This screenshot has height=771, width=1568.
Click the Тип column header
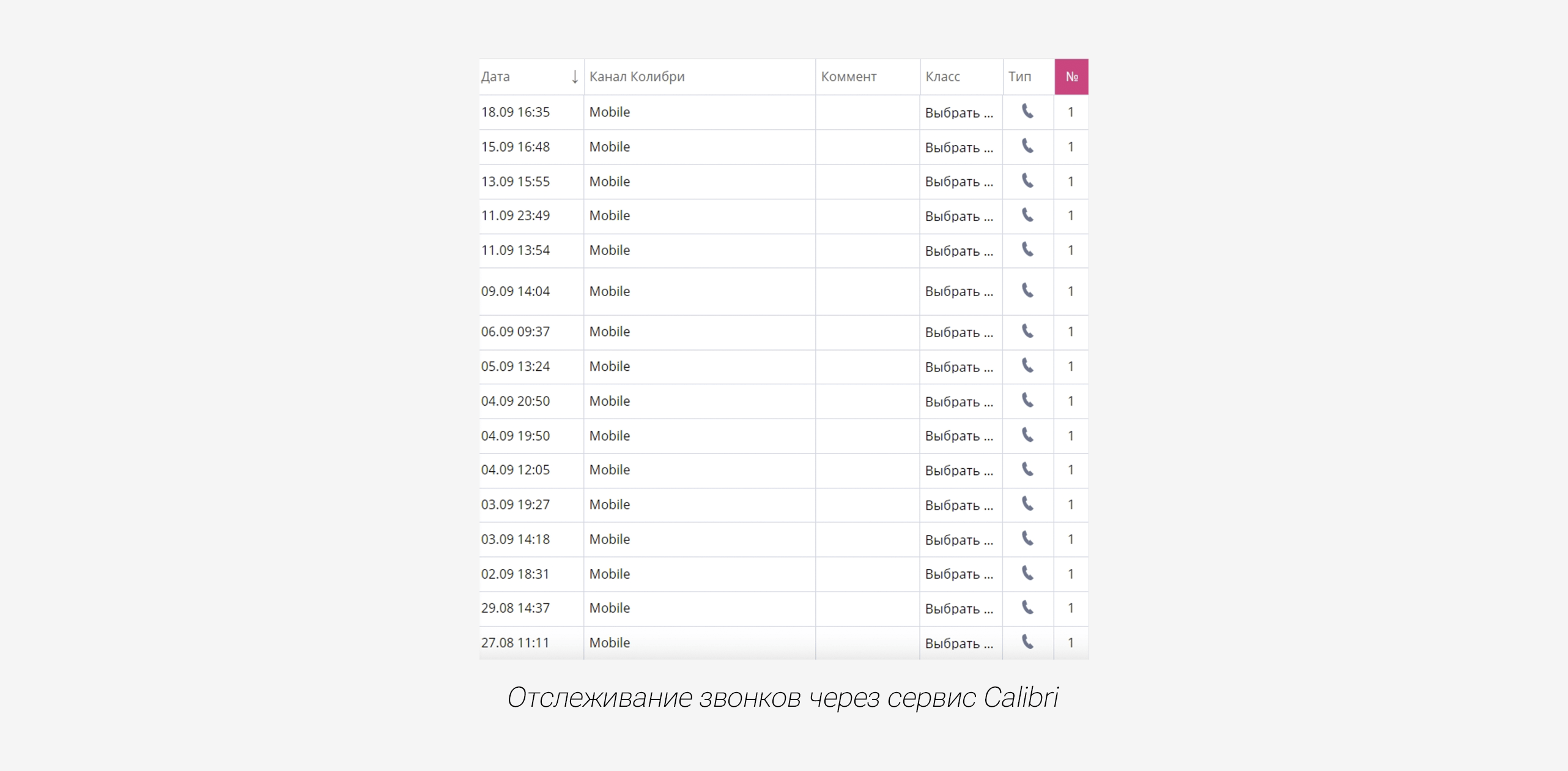(1019, 77)
